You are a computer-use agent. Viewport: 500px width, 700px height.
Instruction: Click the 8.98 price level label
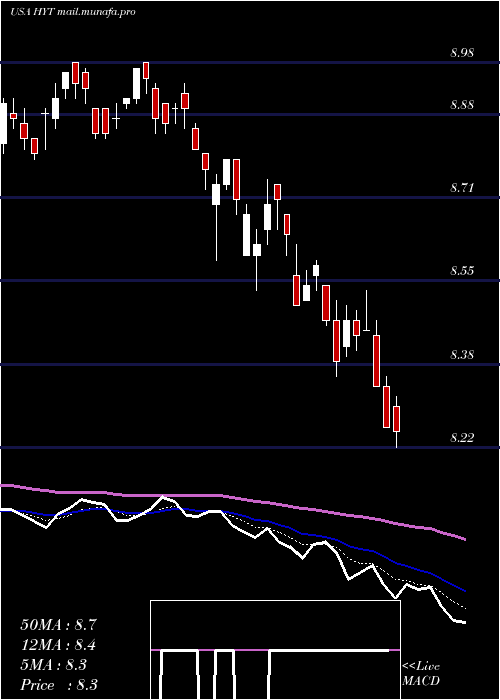[462, 53]
